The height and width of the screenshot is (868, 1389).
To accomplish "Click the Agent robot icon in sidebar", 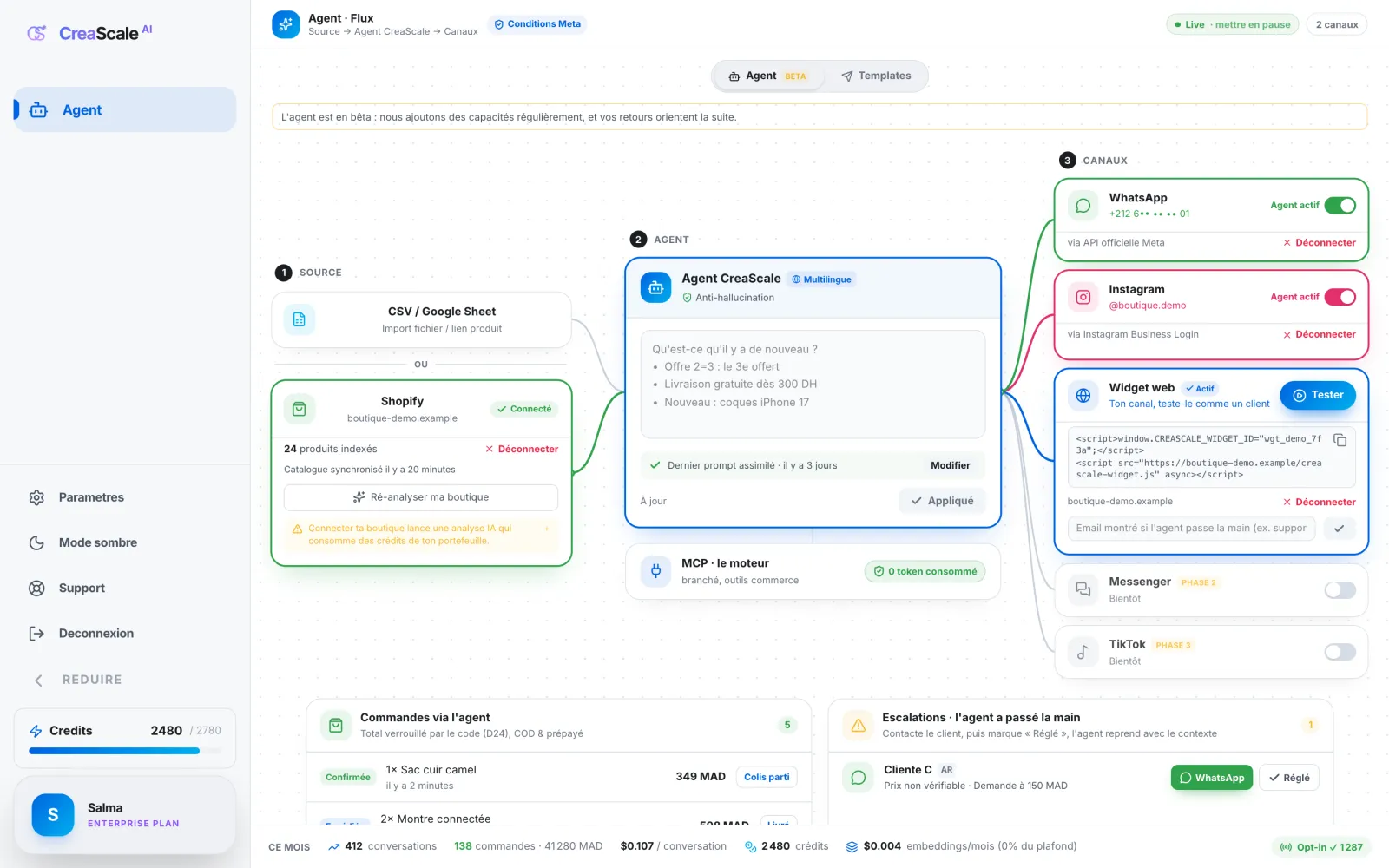I will coord(39,110).
